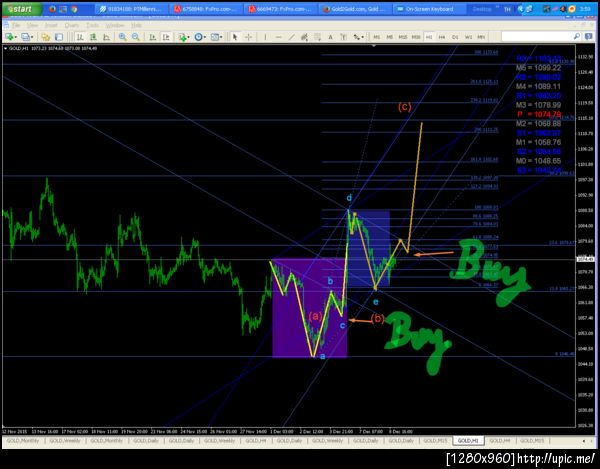Switch timeframe to M5
This screenshot has height=469, width=600.
390,37
